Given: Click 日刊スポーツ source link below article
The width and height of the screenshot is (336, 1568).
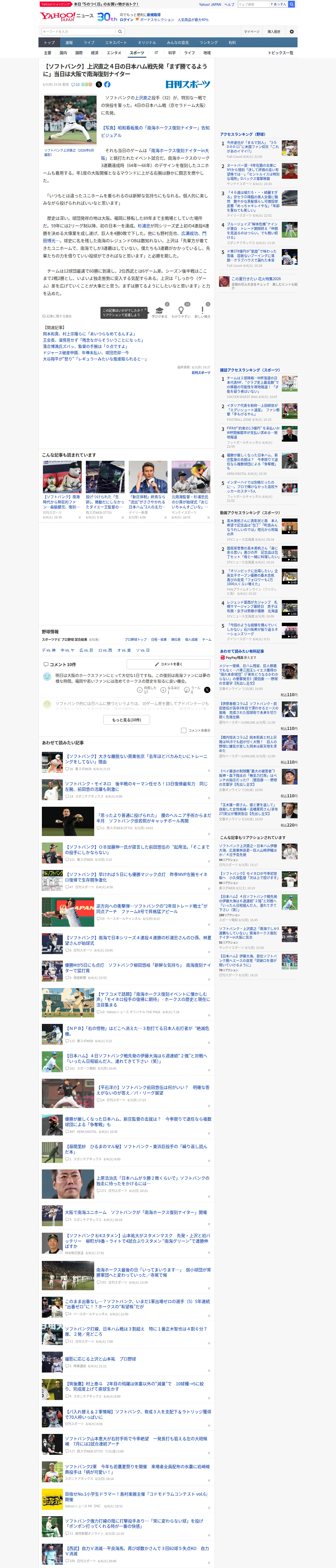Looking at the screenshot, I should [x=201, y=372].
